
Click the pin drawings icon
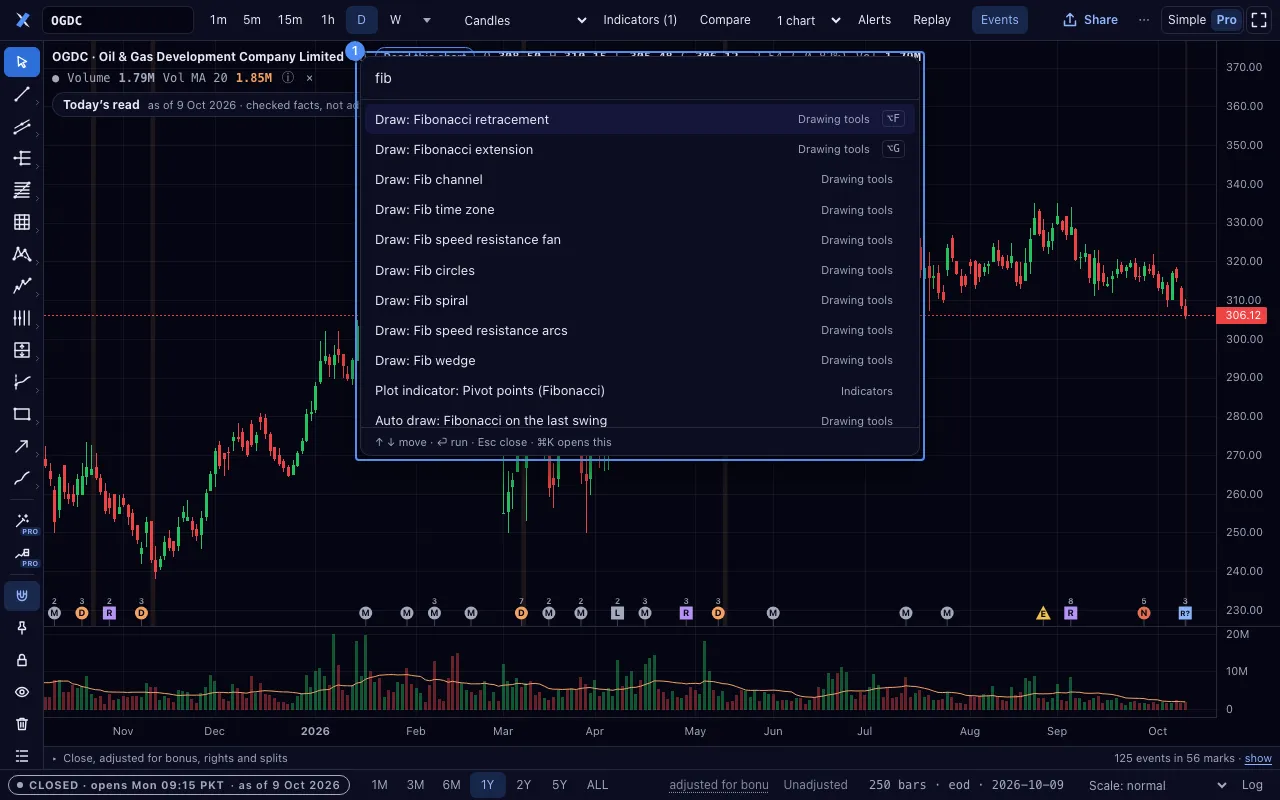point(22,628)
